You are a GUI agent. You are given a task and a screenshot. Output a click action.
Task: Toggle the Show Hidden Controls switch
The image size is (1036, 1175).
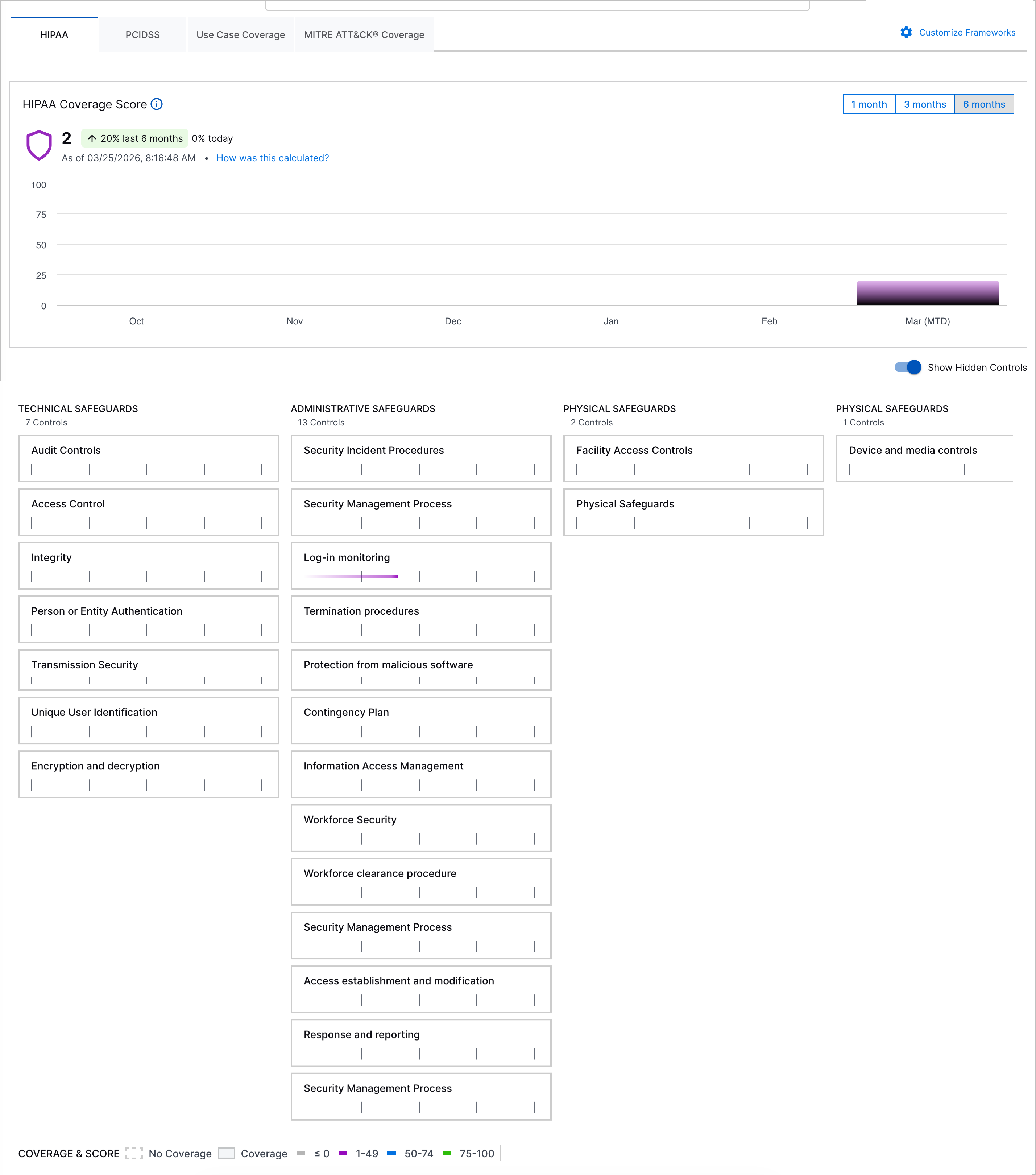[908, 368]
